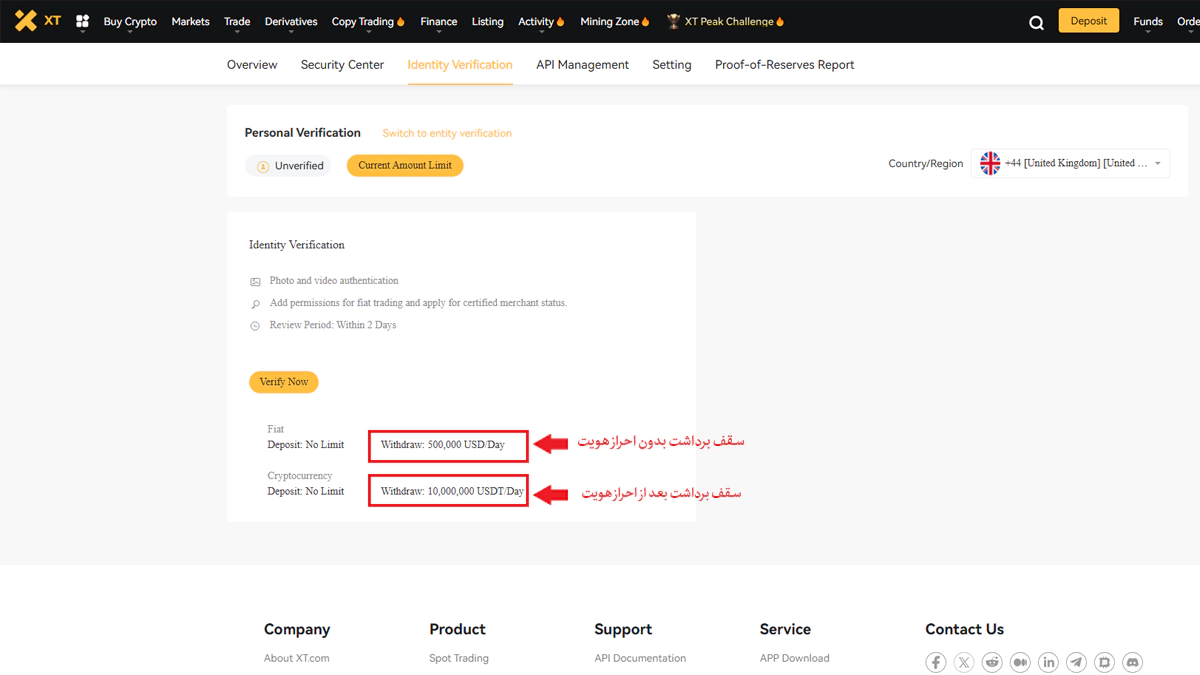Viewport: 1200px width, 675px height.
Task: Click the photo authentication image icon
Action: 255,282
